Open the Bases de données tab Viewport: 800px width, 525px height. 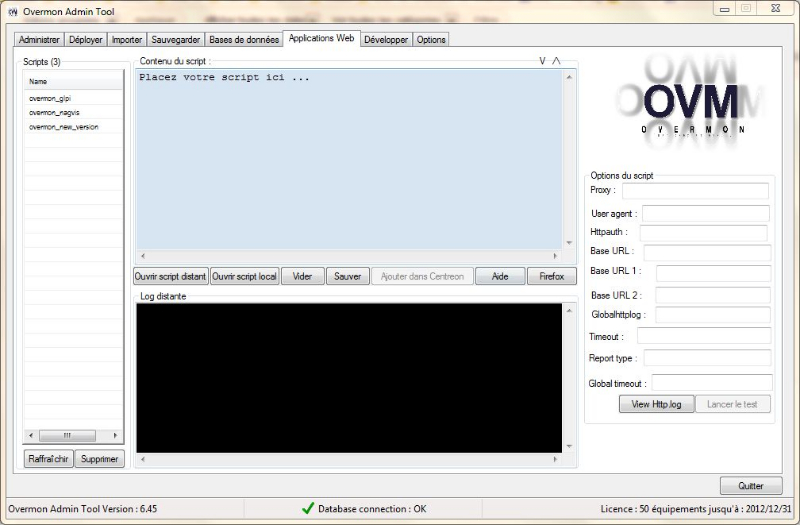(243, 39)
